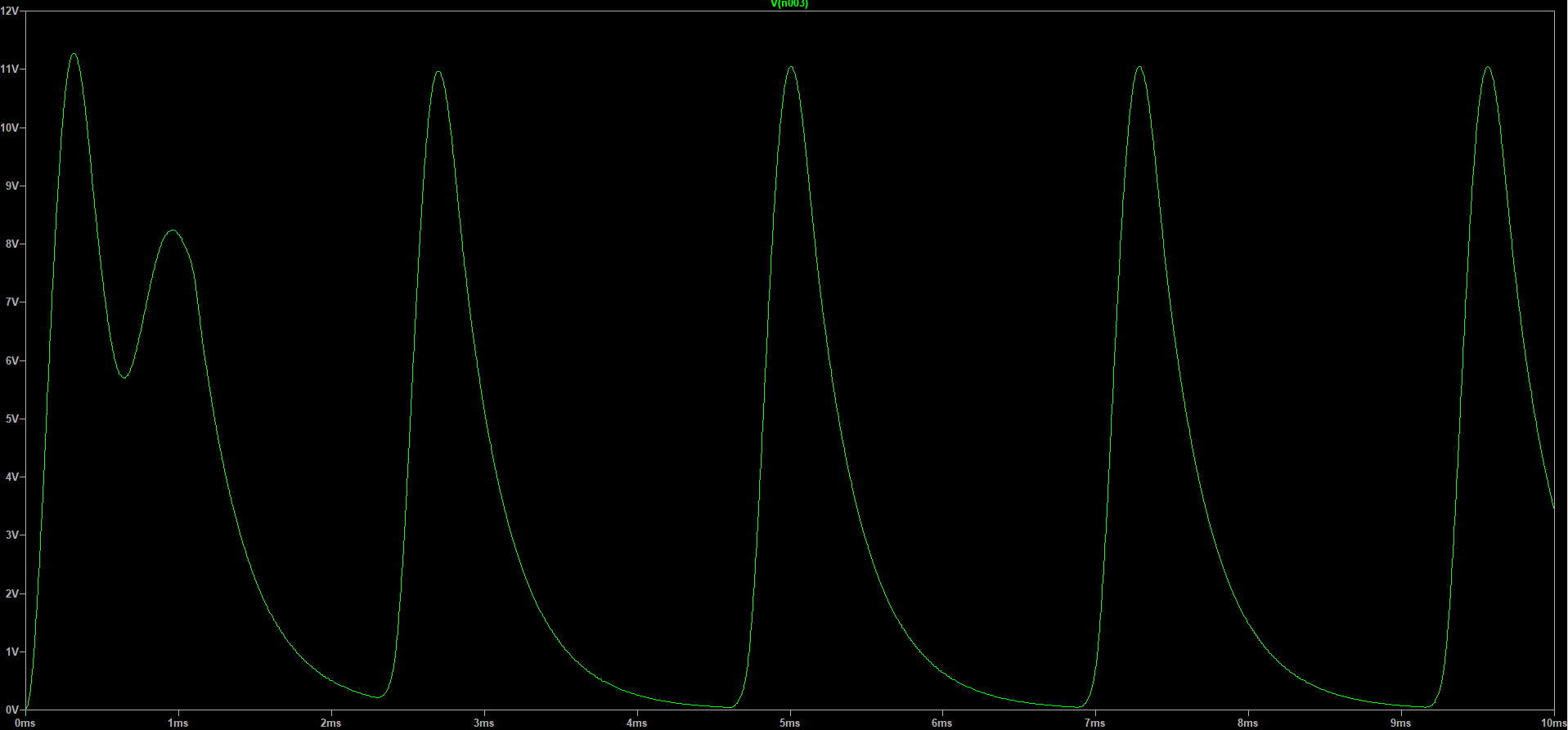
Task: Click the 8ms label on the time axis
Action: (1248, 723)
